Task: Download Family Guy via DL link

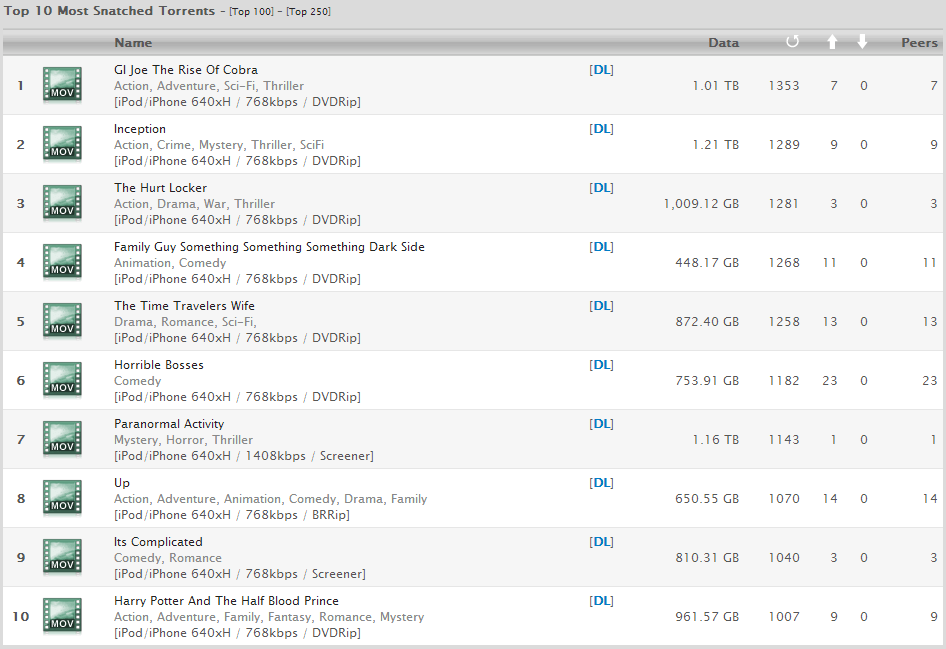Action: (x=601, y=247)
